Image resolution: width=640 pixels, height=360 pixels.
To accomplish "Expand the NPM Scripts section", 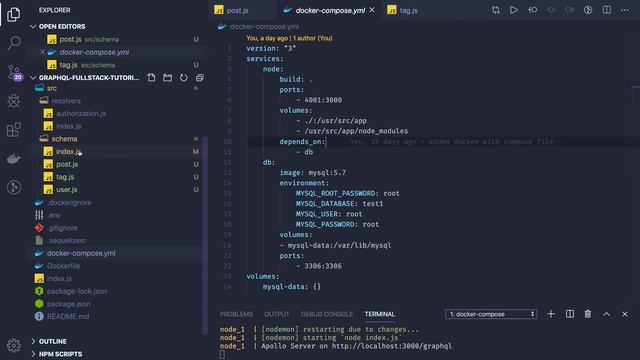I will click(33, 354).
